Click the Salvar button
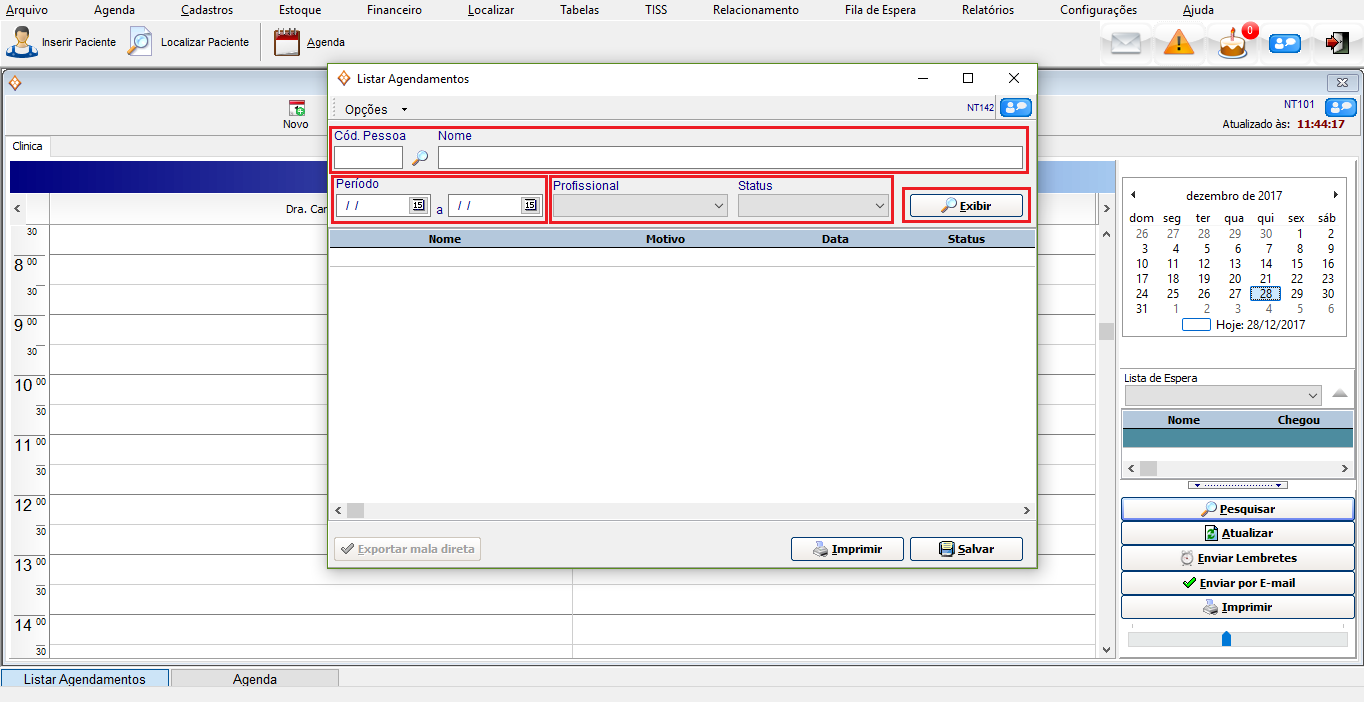Viewport: 1364px width, 702px height. [966, 549]
